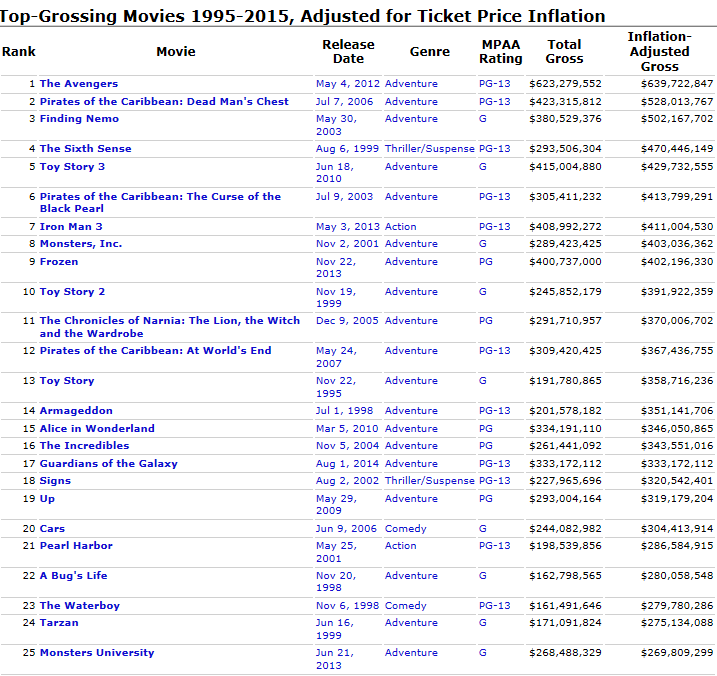717x676 pixels.
Task: Open Pirates of the Caribbean: Dead Man's Chest
Action: coord(164,102)
